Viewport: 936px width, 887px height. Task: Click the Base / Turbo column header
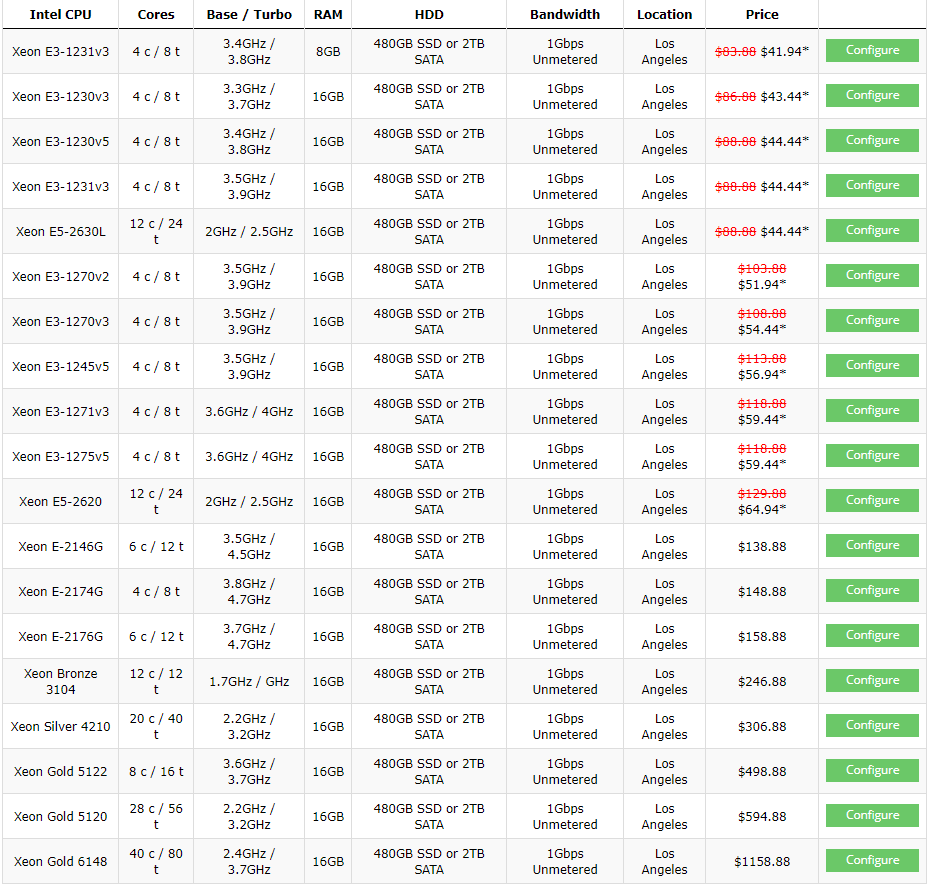click(249, 14)
